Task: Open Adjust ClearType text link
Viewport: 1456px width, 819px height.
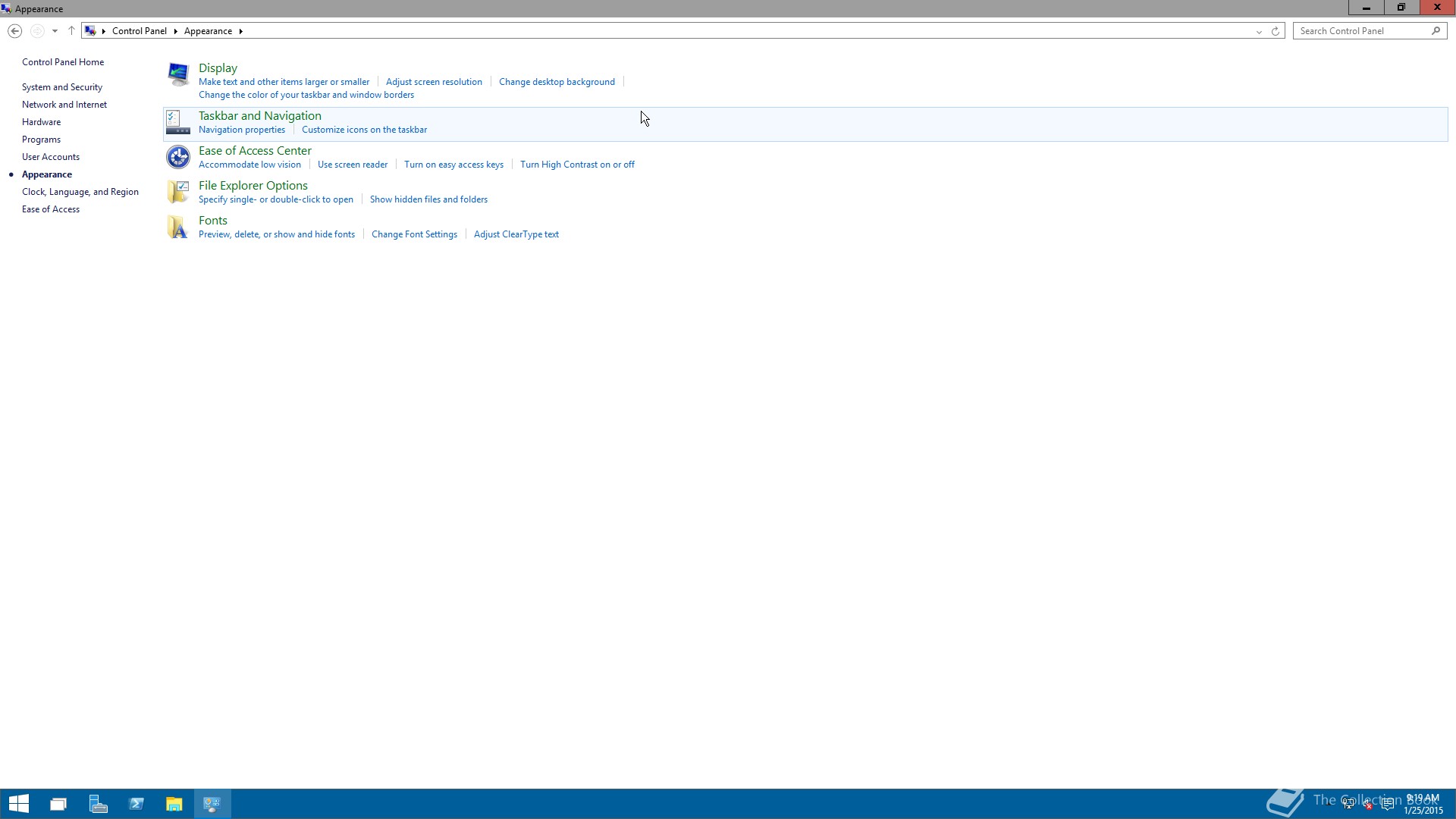Action: 516,234
